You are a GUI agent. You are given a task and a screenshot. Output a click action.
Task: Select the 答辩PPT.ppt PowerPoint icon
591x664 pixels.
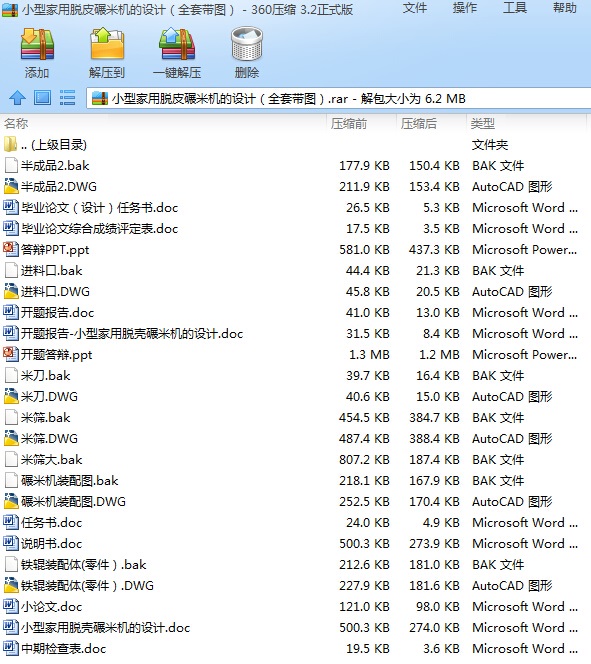11,249
